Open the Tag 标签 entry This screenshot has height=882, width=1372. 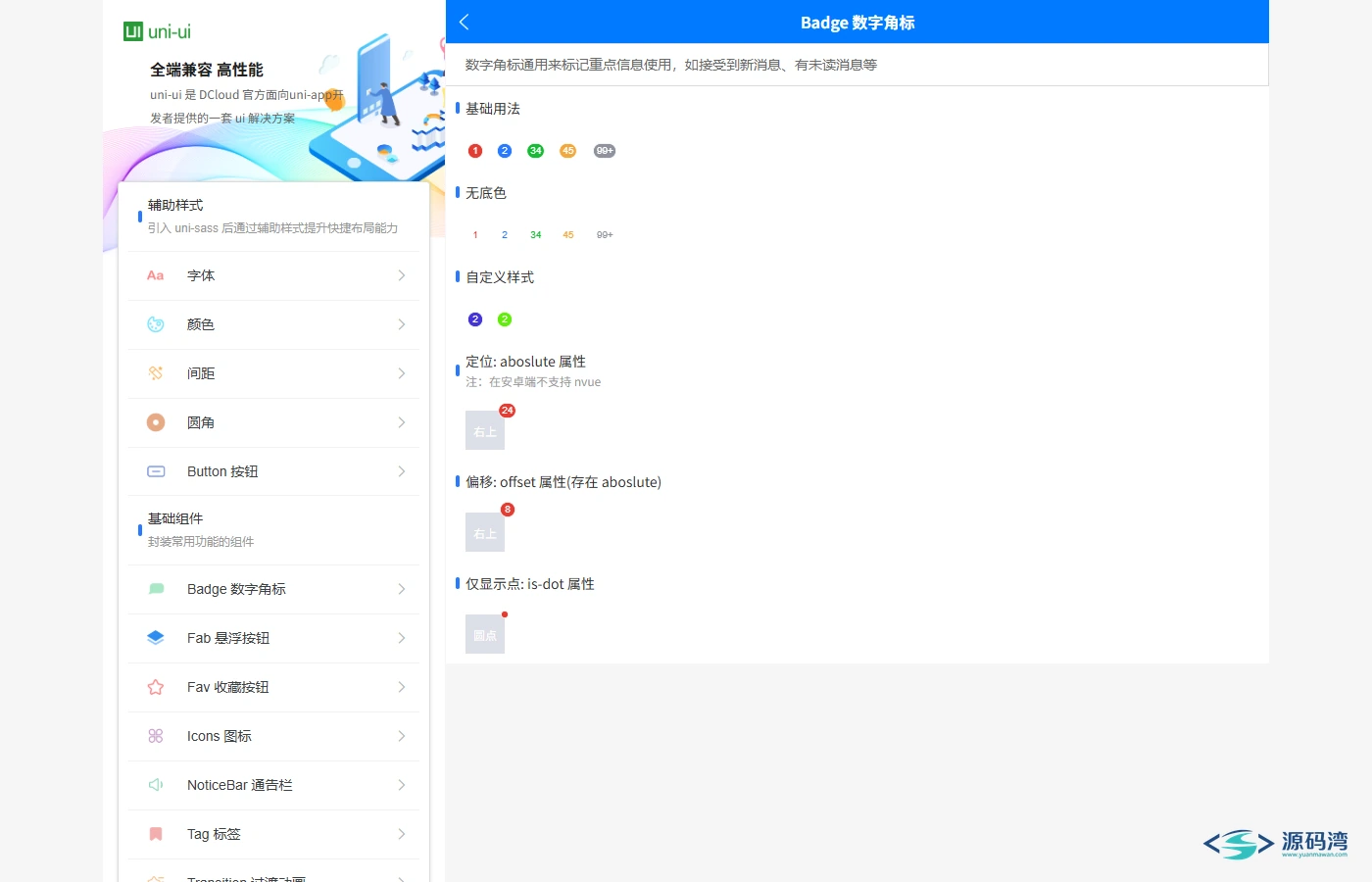[273, 834]
